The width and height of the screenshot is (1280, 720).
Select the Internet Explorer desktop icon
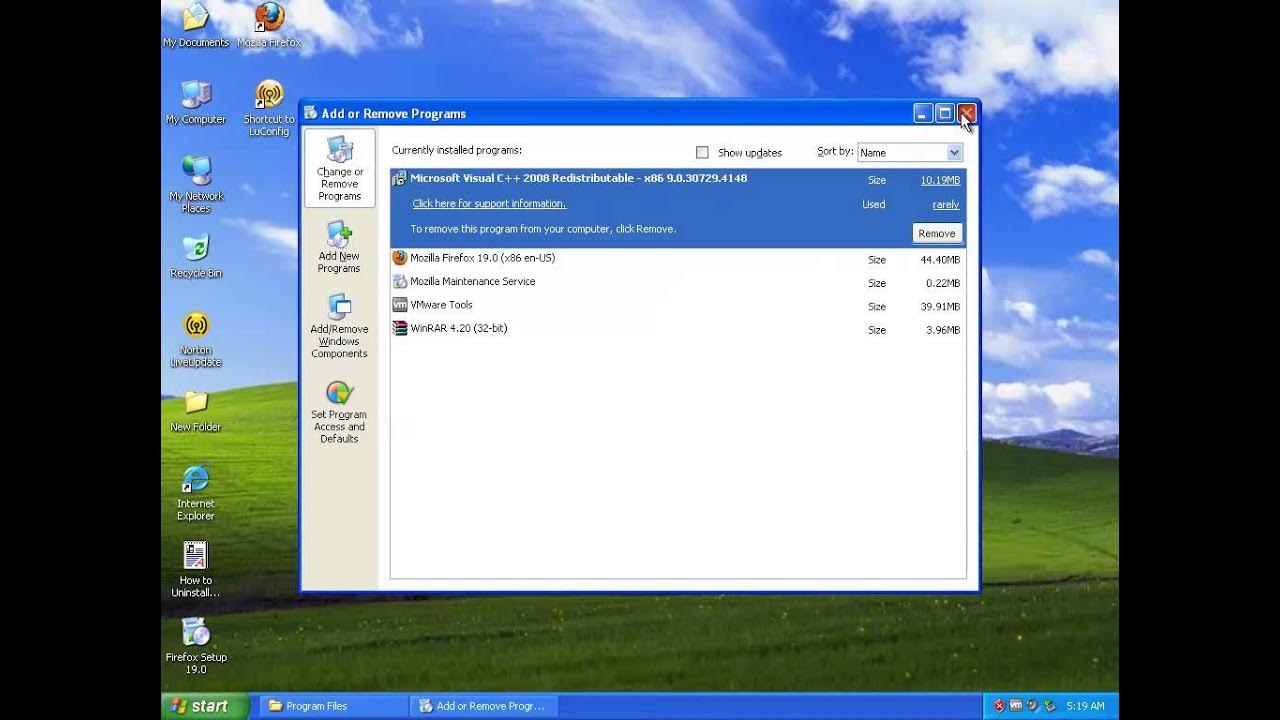(196, 493)
